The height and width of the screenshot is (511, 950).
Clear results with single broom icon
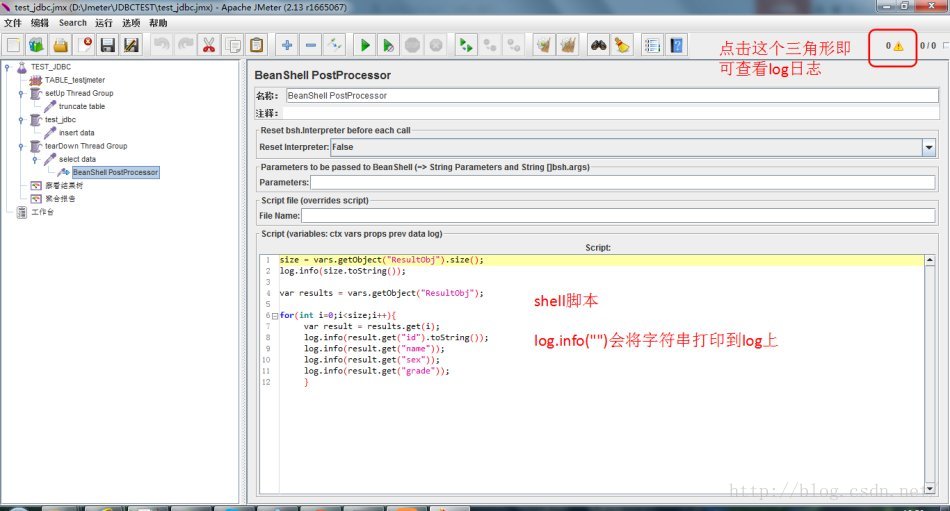coord(544,45)
